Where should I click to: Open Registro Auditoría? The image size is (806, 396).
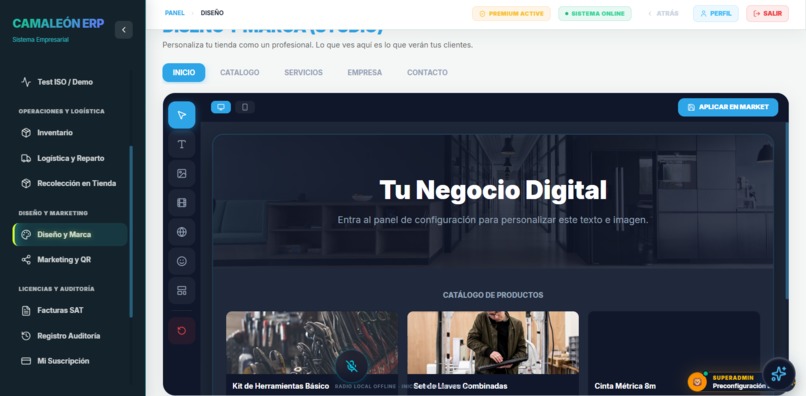(x=69, y=336)
